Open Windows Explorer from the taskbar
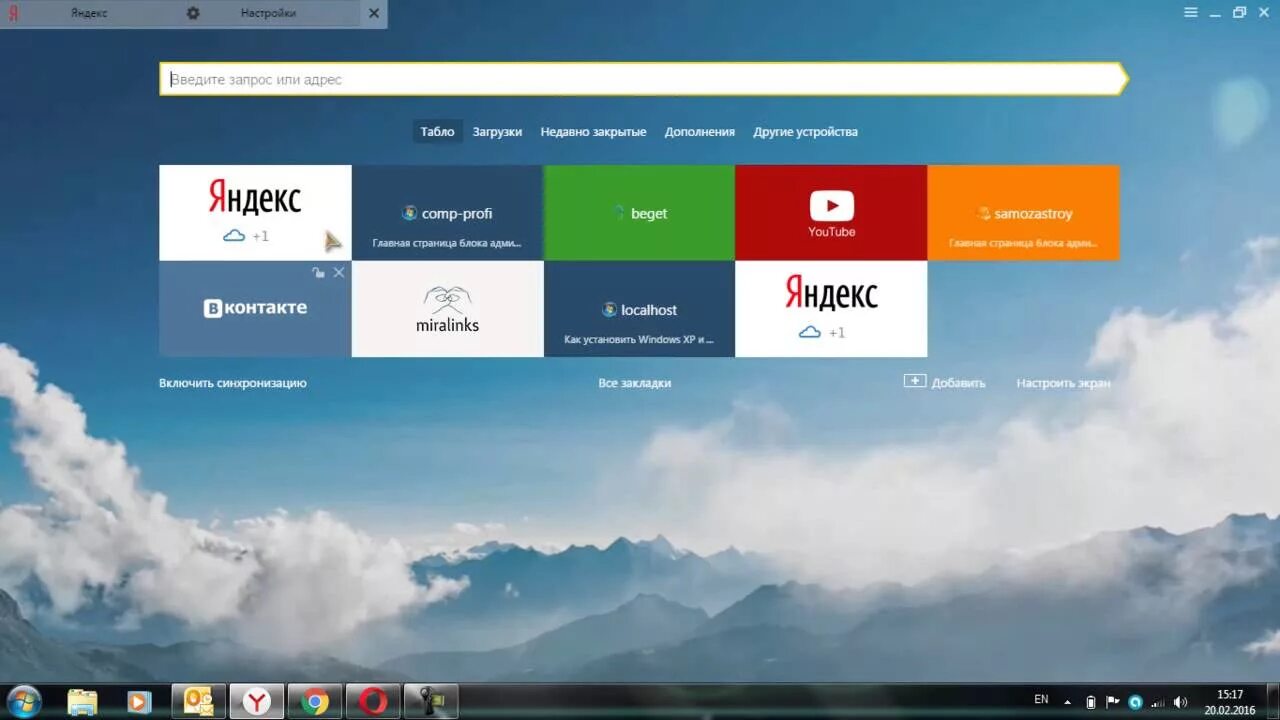The image size is (1280, 720). point(83,702)
